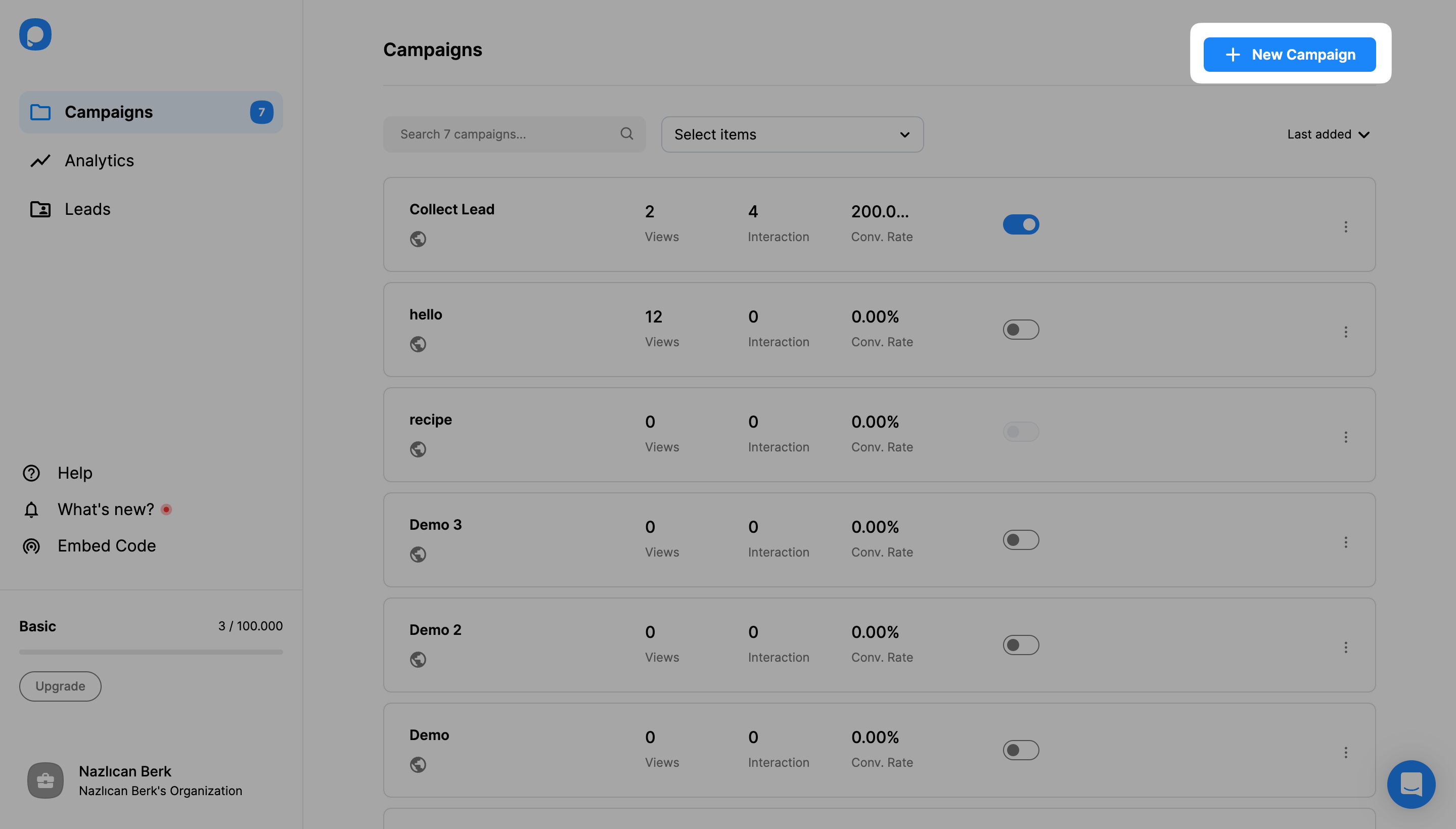Click the three-dot menu icon for hello campaign
1456x829 pixels.
click(1348, 330)
